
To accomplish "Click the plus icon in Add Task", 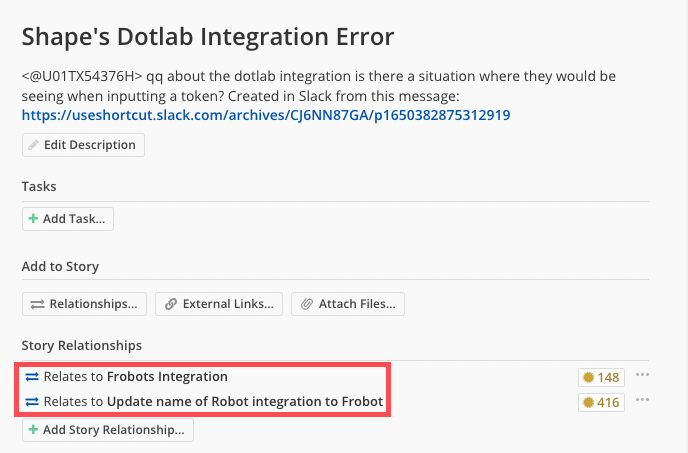I will tap(33, 219).
